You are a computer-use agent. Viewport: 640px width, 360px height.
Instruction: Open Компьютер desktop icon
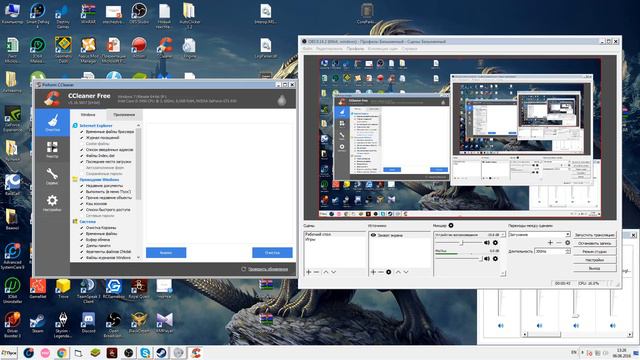(x=12, y=13)
